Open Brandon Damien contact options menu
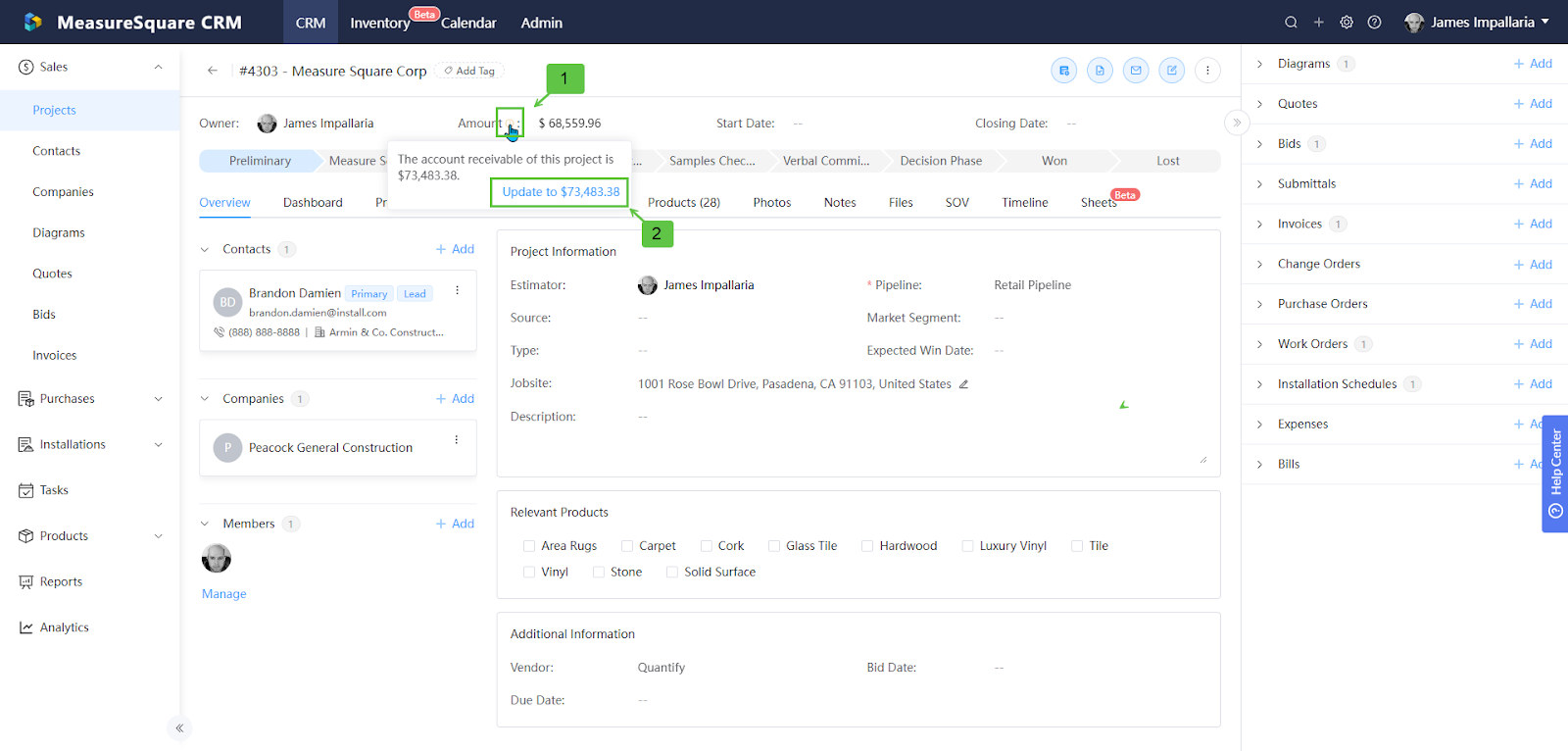1568x751 pixels. pyautogui.click(x=457, y=291)
